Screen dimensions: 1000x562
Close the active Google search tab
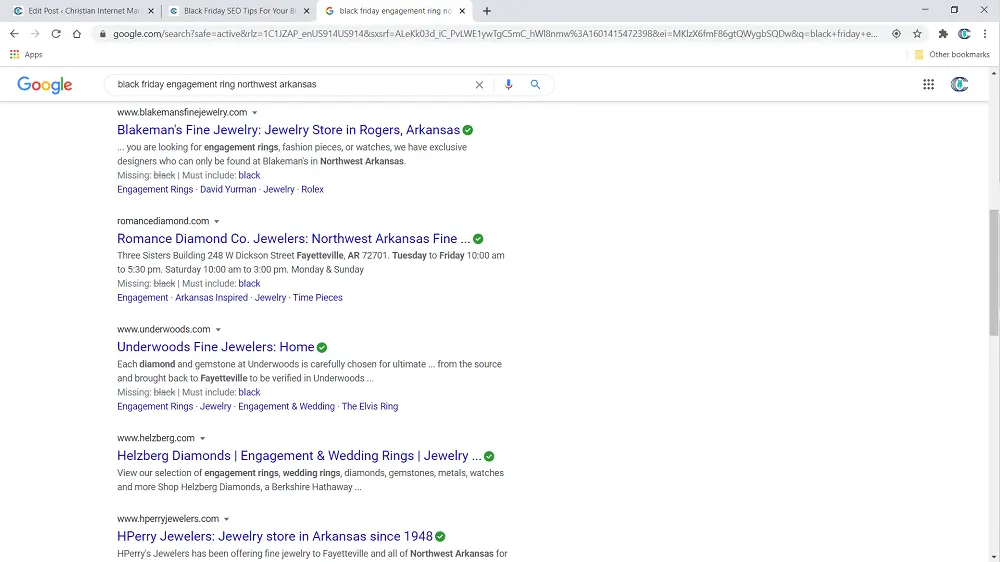462,11
